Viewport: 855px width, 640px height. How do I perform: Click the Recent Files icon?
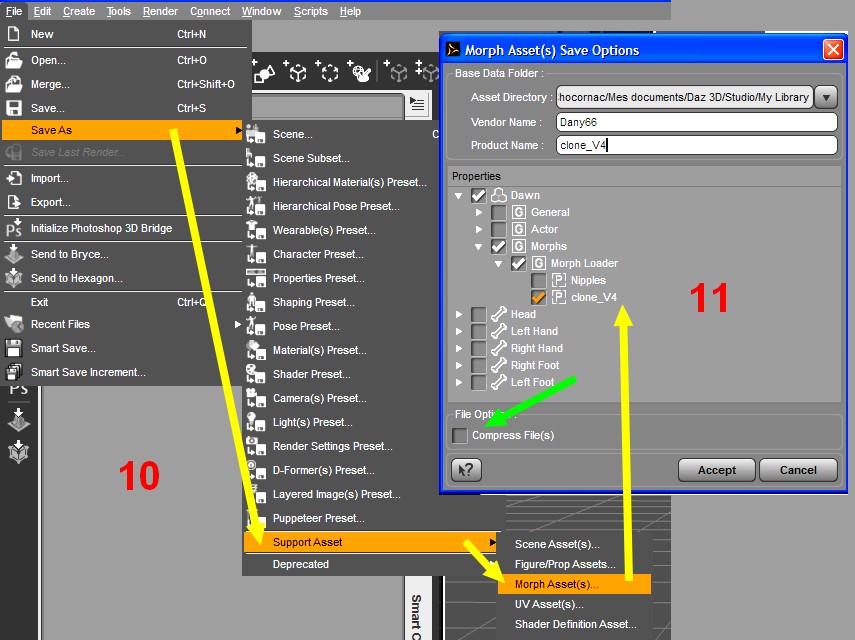[x=14, y=324]
